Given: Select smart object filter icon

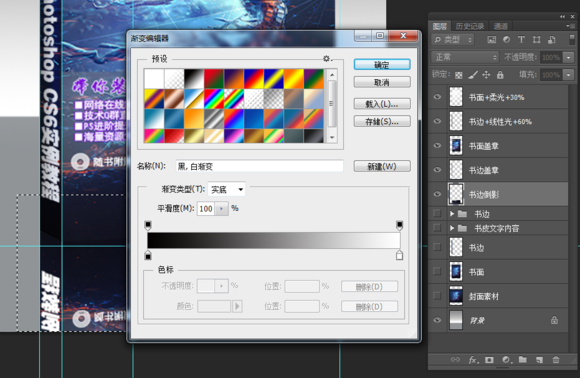Looking at the screenshot, I should [552, 40].
